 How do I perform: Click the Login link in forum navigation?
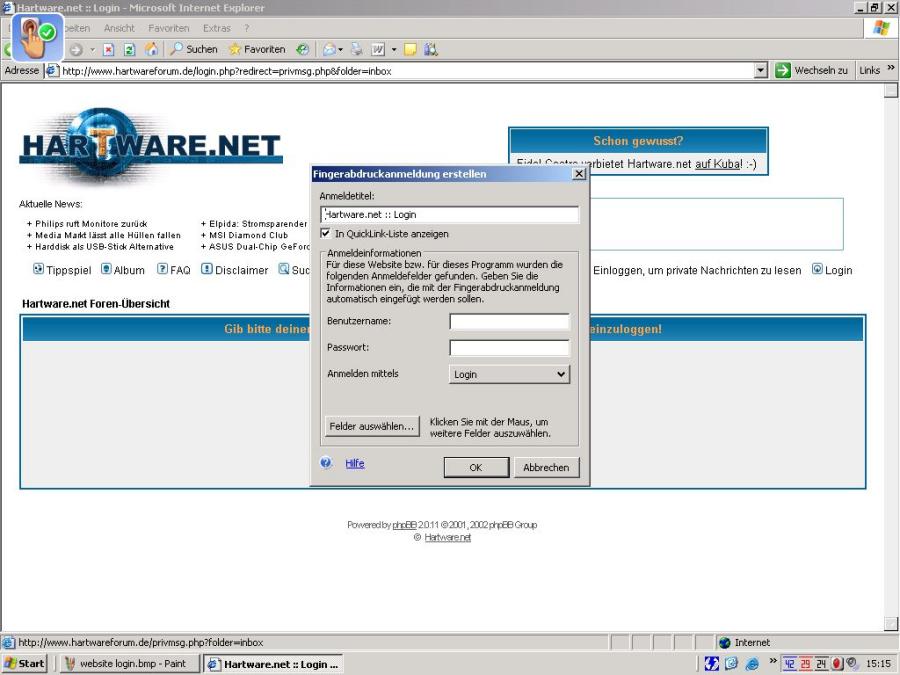[832, 270]
